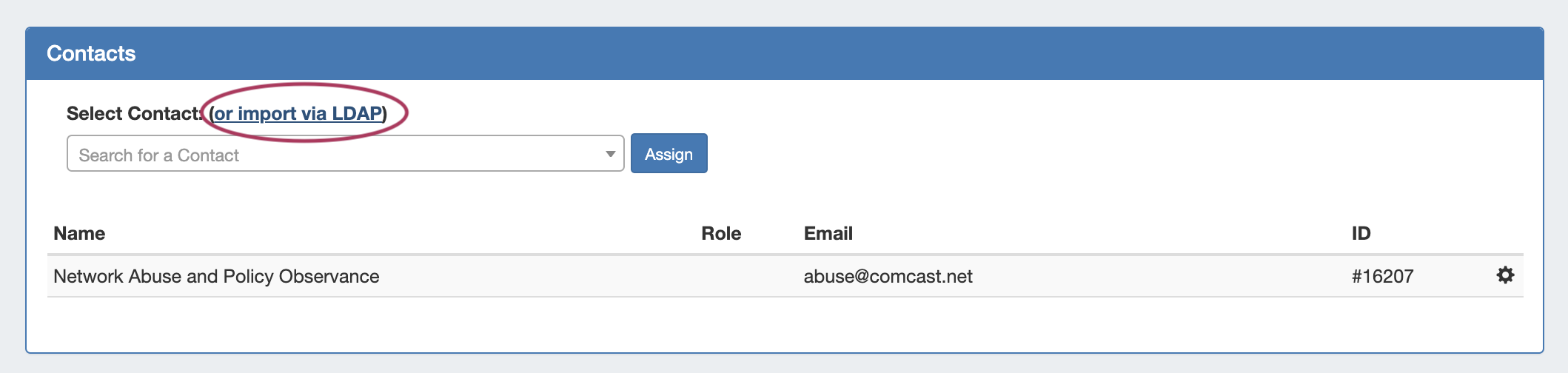Click the blue Contacts header bar

point(814,53)
